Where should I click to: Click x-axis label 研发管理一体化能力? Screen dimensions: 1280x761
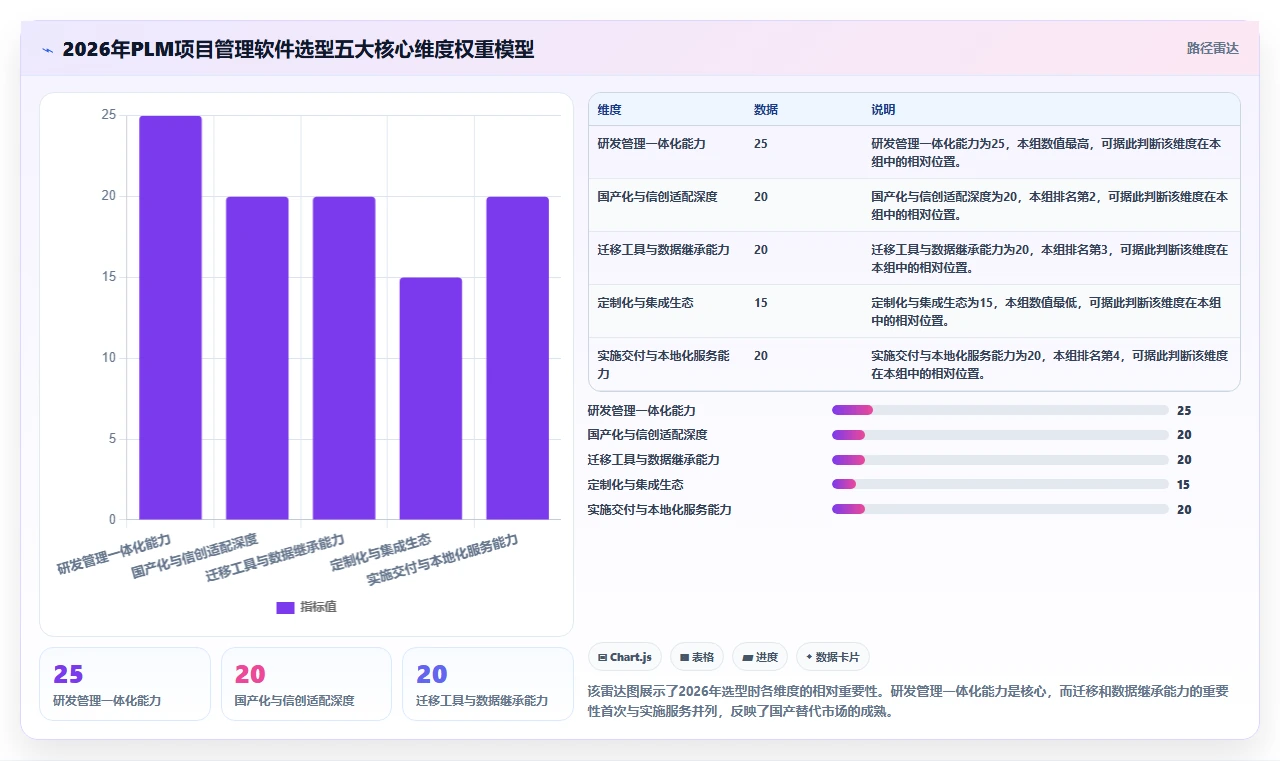click(115, 554)
